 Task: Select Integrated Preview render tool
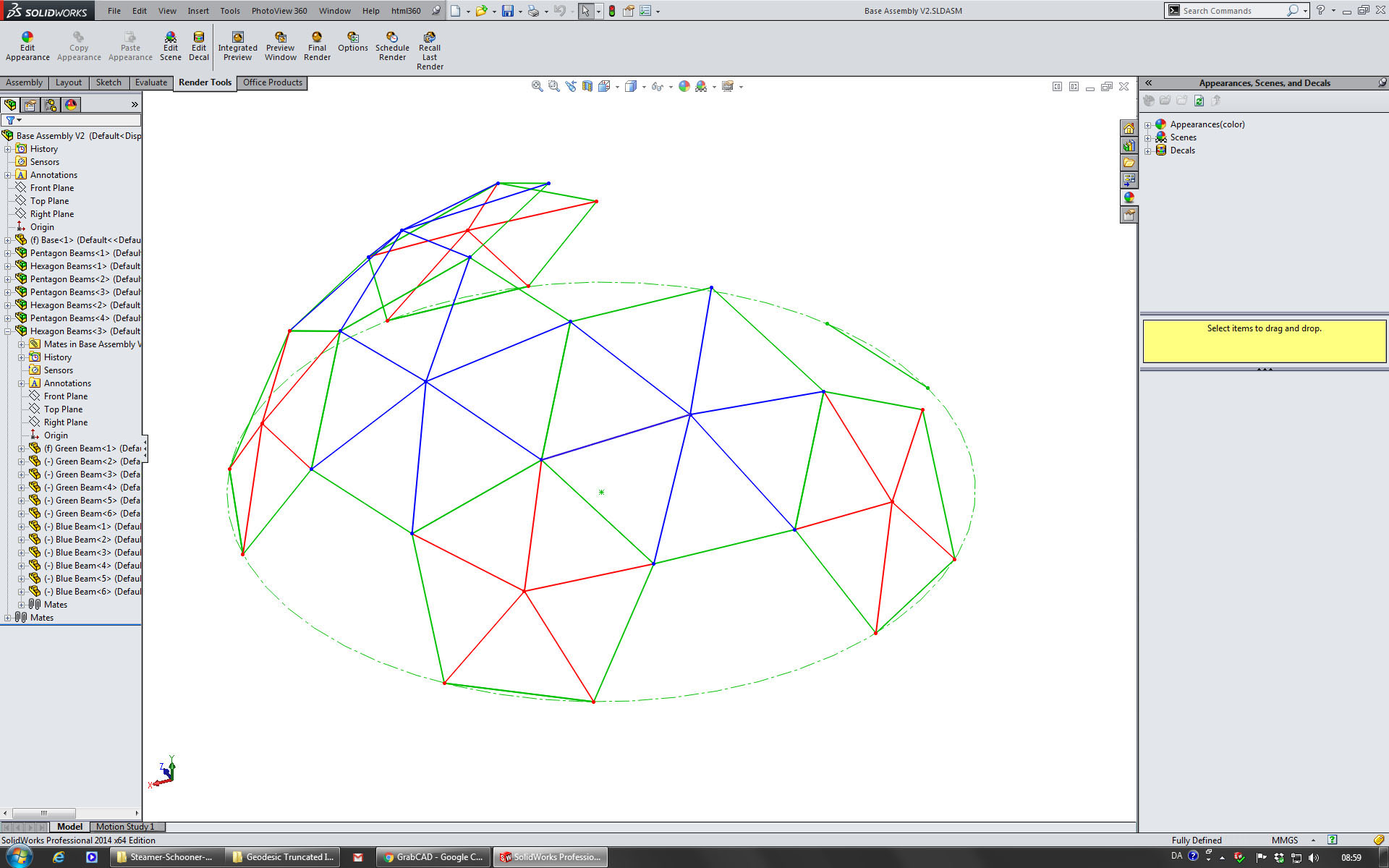point(237,46)
